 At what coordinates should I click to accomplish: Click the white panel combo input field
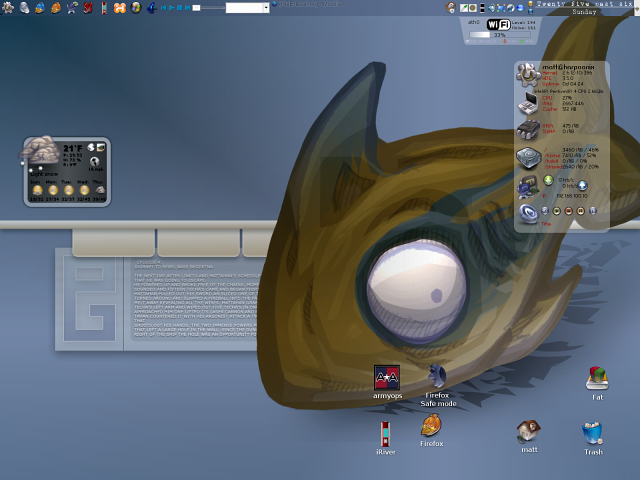pos(244,8)
